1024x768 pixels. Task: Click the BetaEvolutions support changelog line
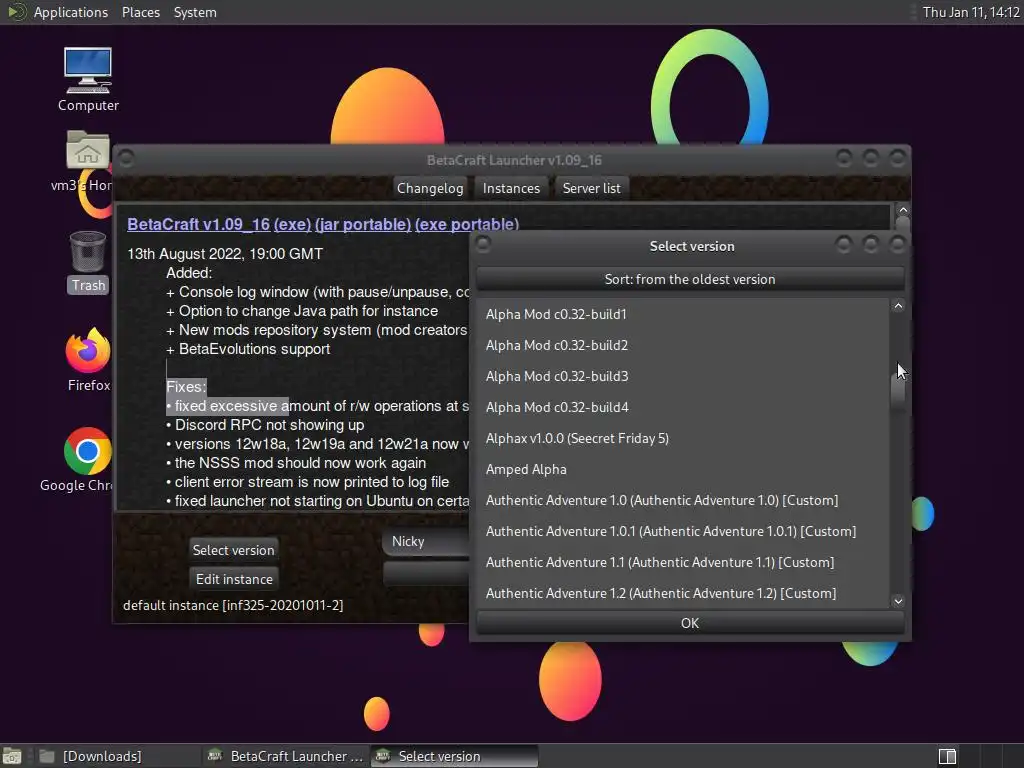pos(248,349)
